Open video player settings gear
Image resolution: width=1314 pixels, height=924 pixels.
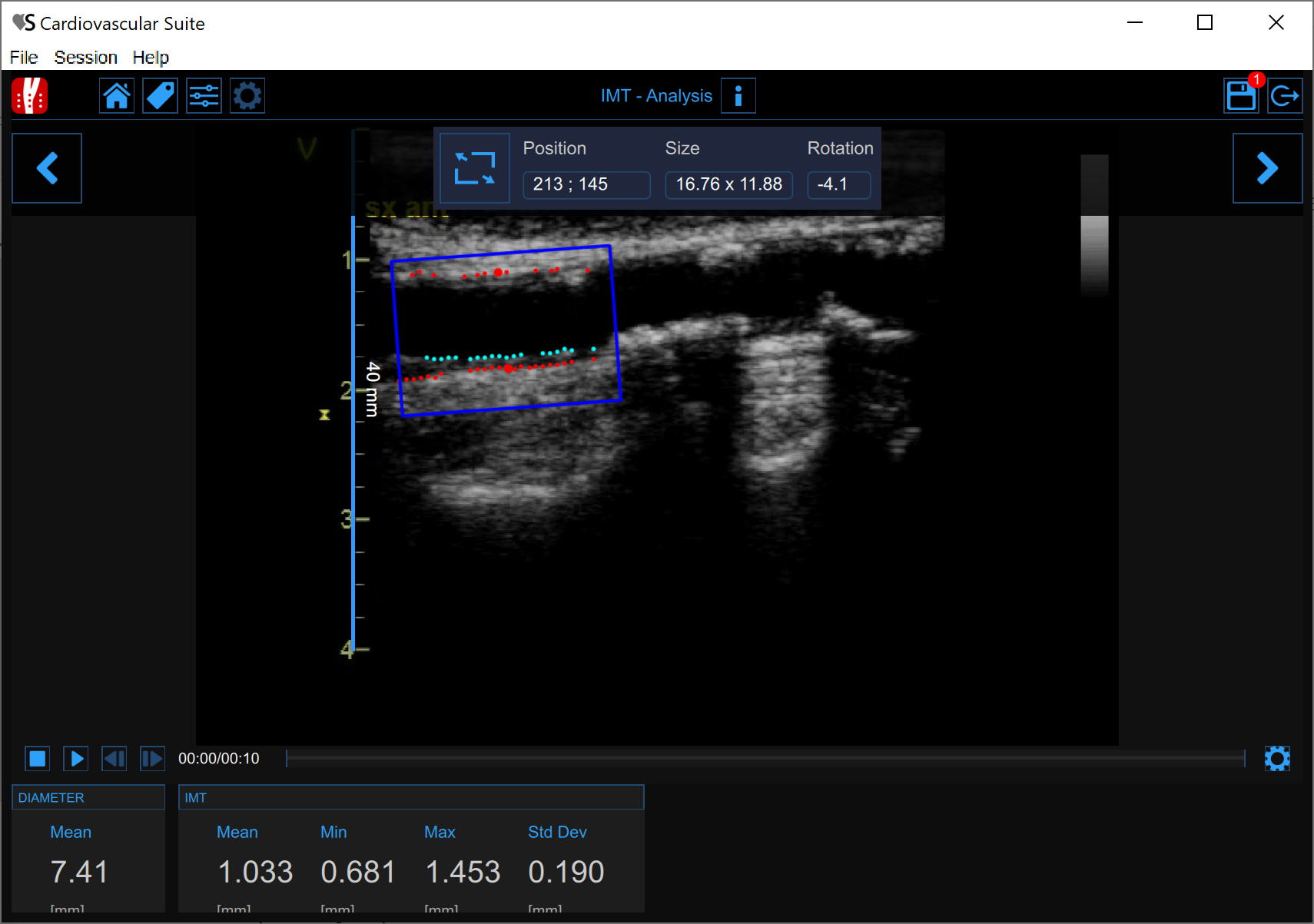1276,759
